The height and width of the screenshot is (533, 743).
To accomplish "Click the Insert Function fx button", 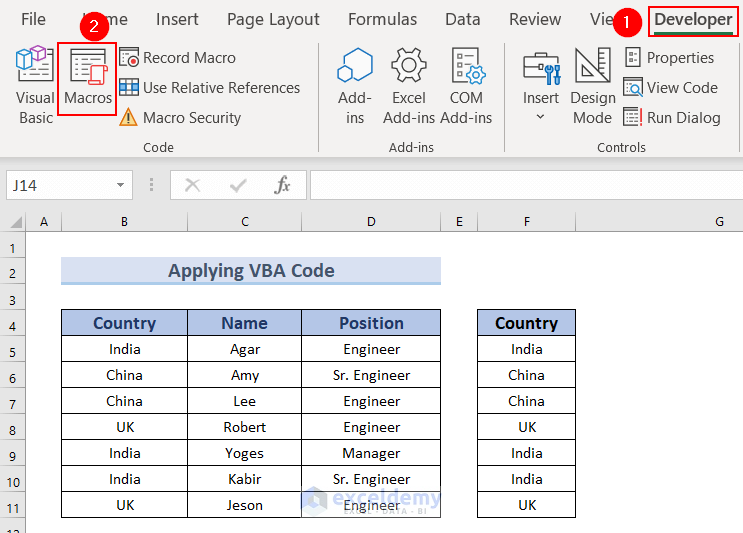I will point(283,185).
